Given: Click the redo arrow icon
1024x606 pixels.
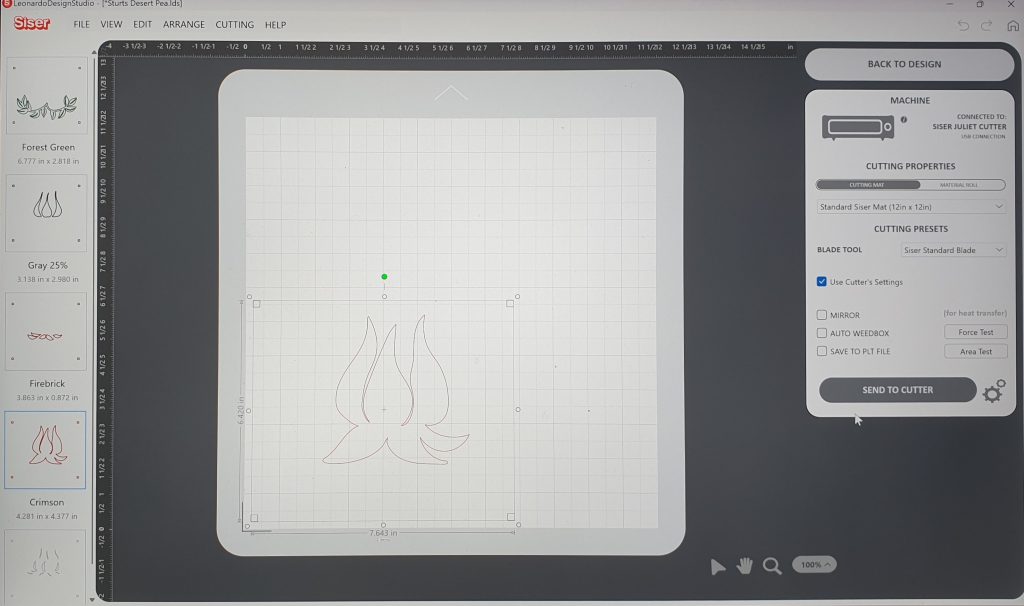Looking at the screenshot, I should [x=987, y=25].
